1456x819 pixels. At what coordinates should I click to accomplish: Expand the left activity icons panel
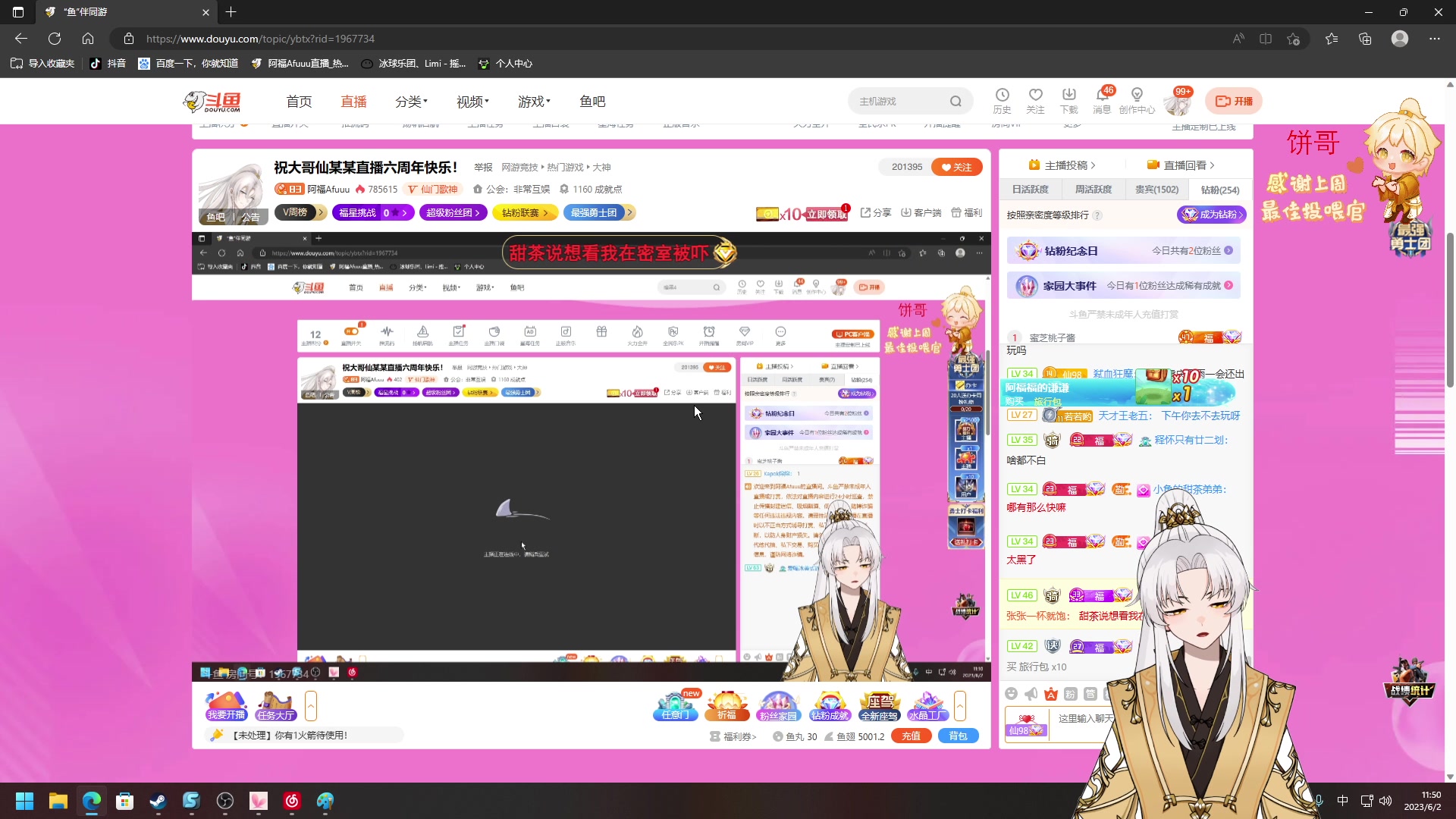click(310, 706)
